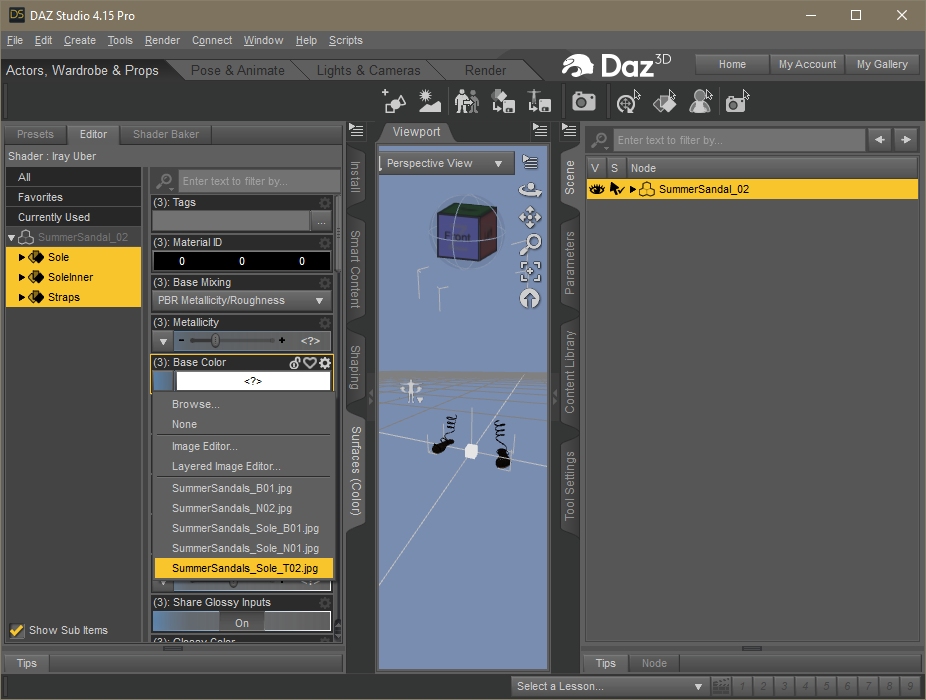This screenshot has height=700, width=926.
Task: Select the Spot Render camera tool icon
Action: tap(737, 101)
